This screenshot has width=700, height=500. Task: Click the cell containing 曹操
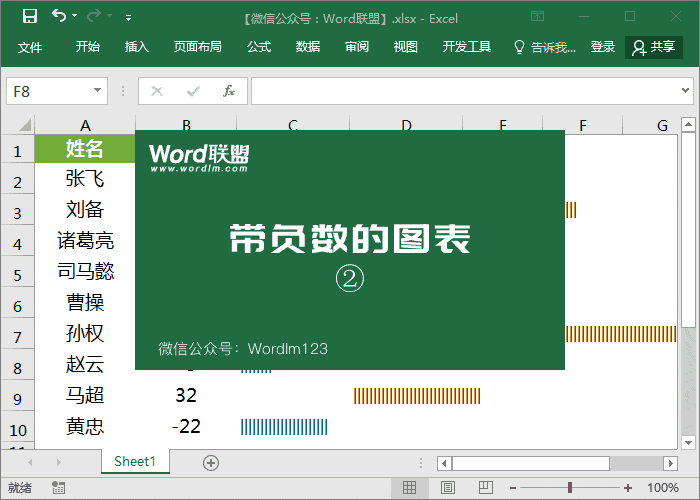[x=85, y=302]
